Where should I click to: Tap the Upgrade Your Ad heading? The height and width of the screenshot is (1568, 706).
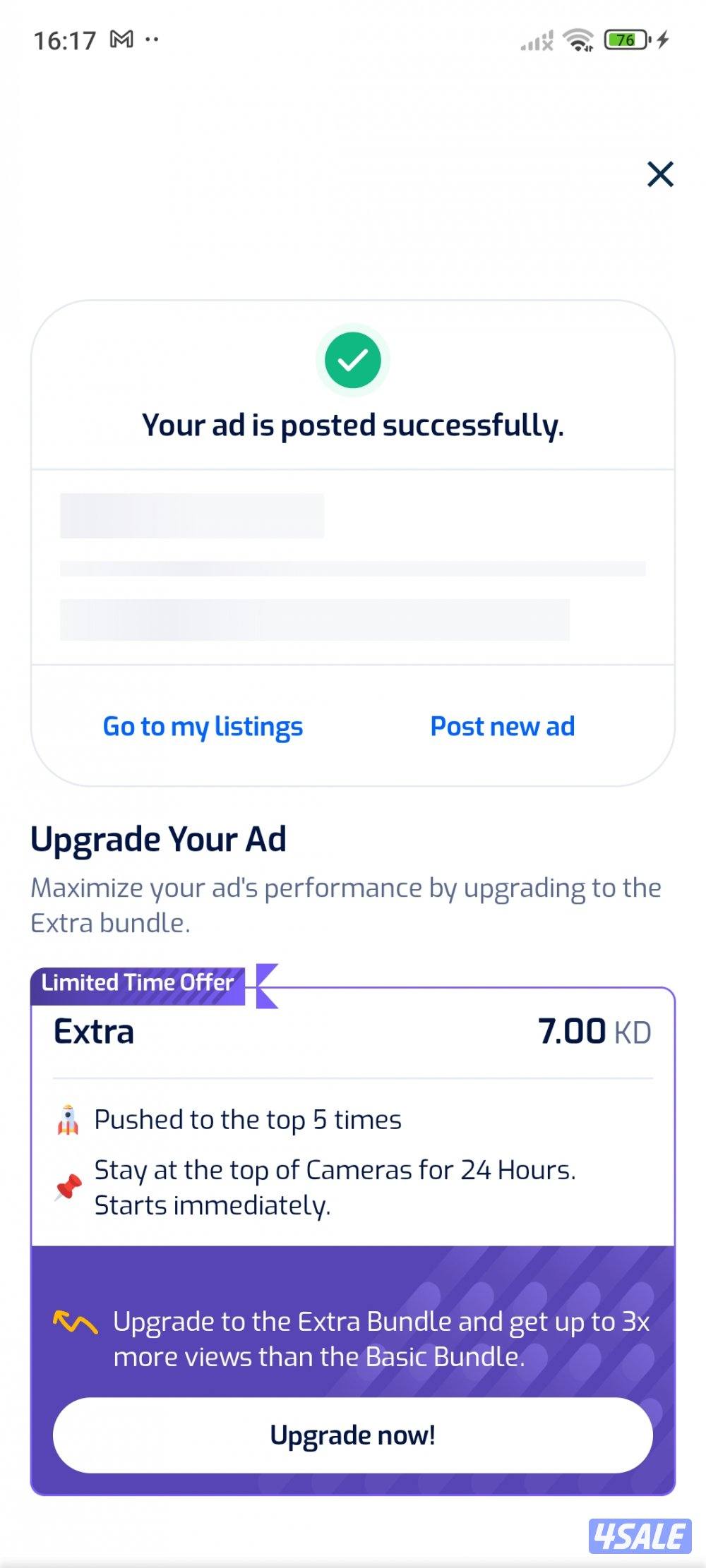tap(158, 839)
